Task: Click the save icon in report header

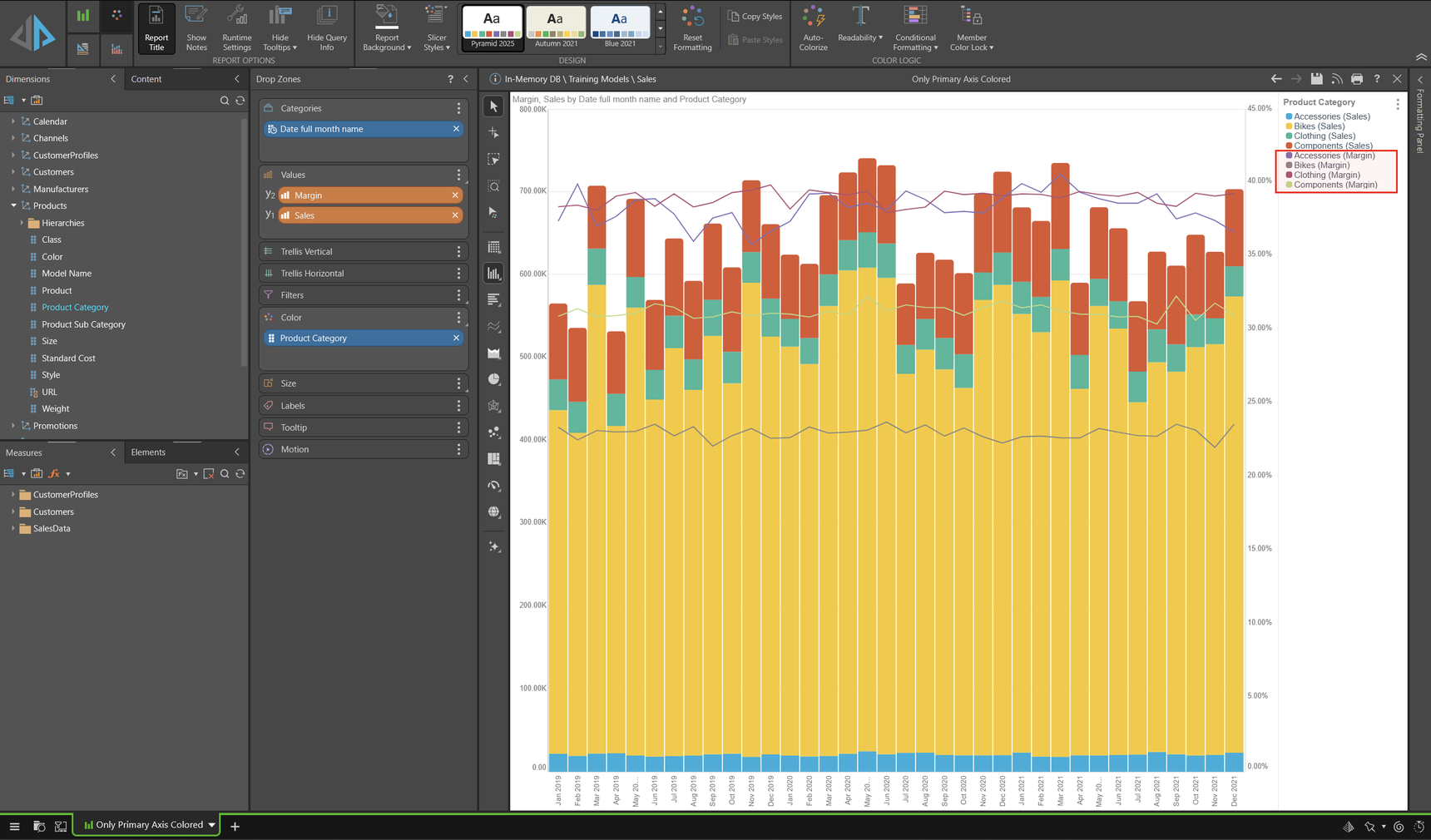Action: [1316, 79]
